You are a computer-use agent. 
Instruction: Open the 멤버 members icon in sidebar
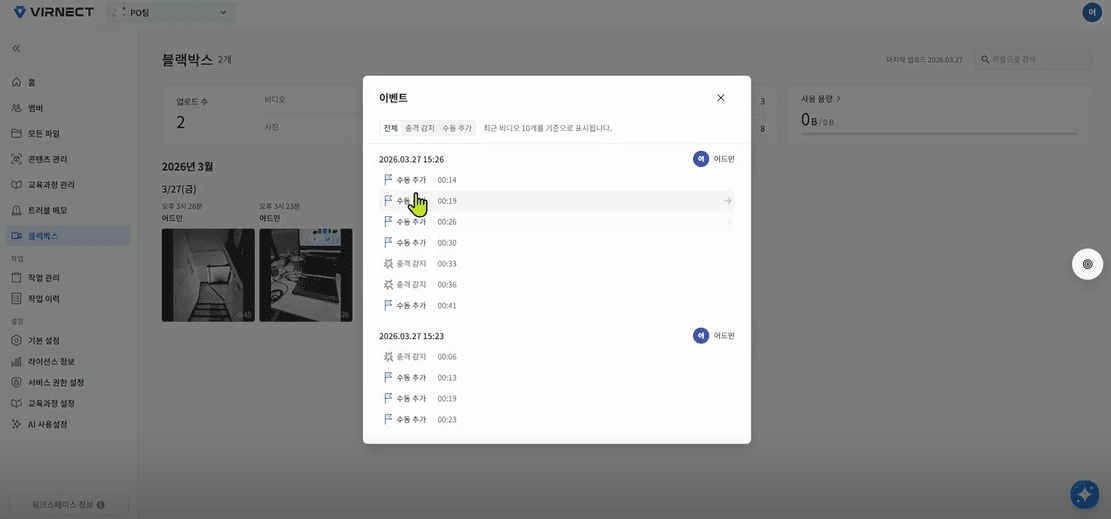pos(16,108)
